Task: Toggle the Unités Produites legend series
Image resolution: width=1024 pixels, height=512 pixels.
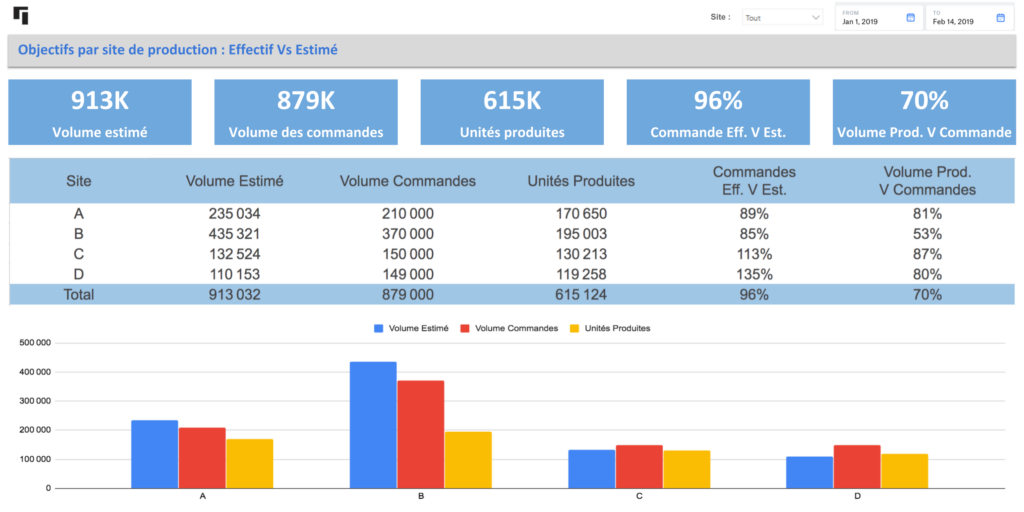Action: coord(609,328)
